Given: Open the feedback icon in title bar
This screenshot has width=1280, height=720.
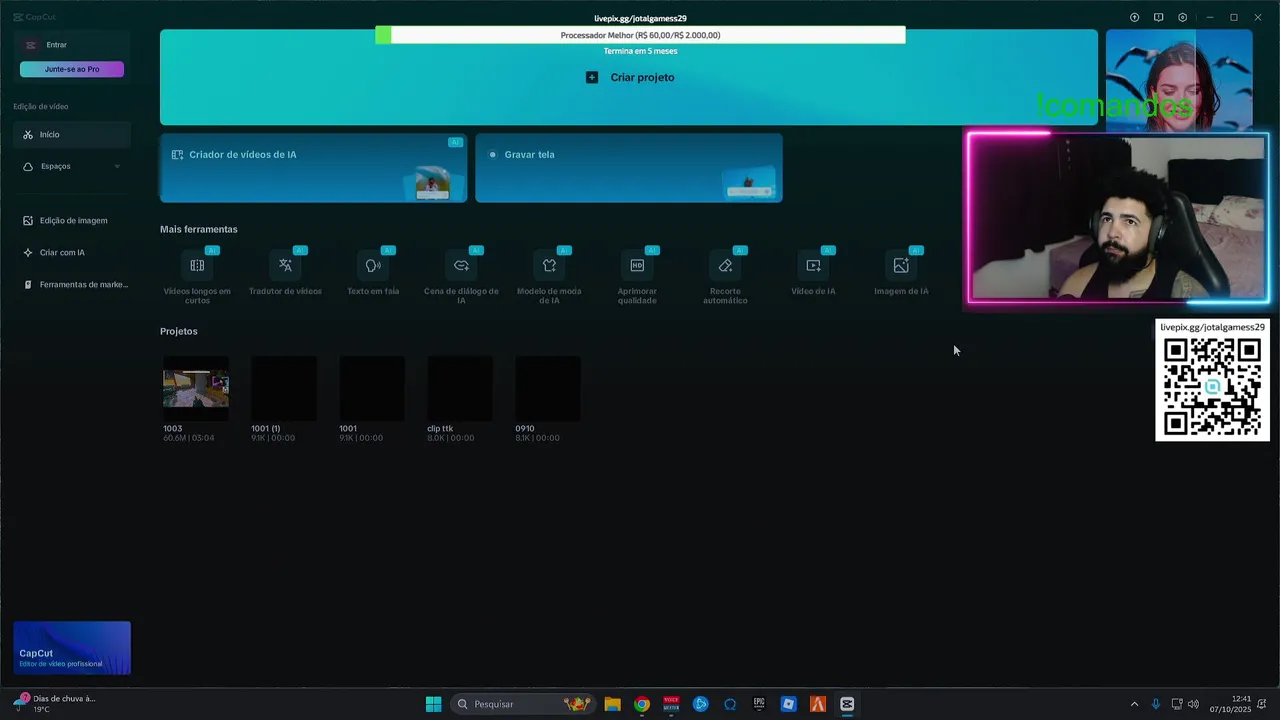Looking at the screenshot, I should 1158,17.
